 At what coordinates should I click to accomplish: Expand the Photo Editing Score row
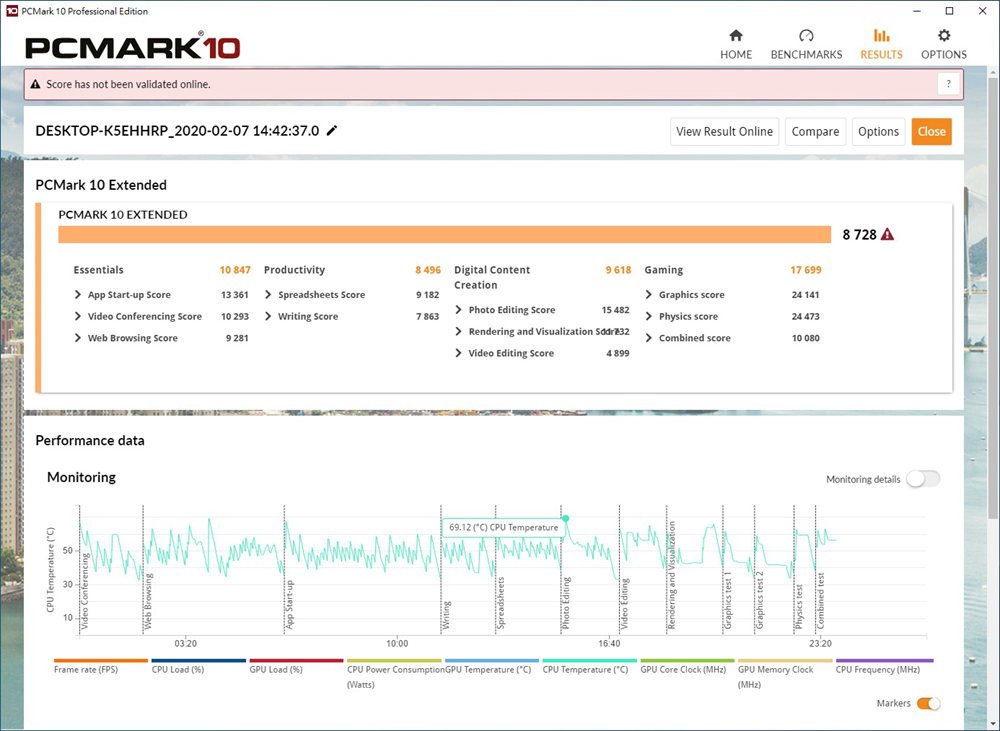point(459,310)
